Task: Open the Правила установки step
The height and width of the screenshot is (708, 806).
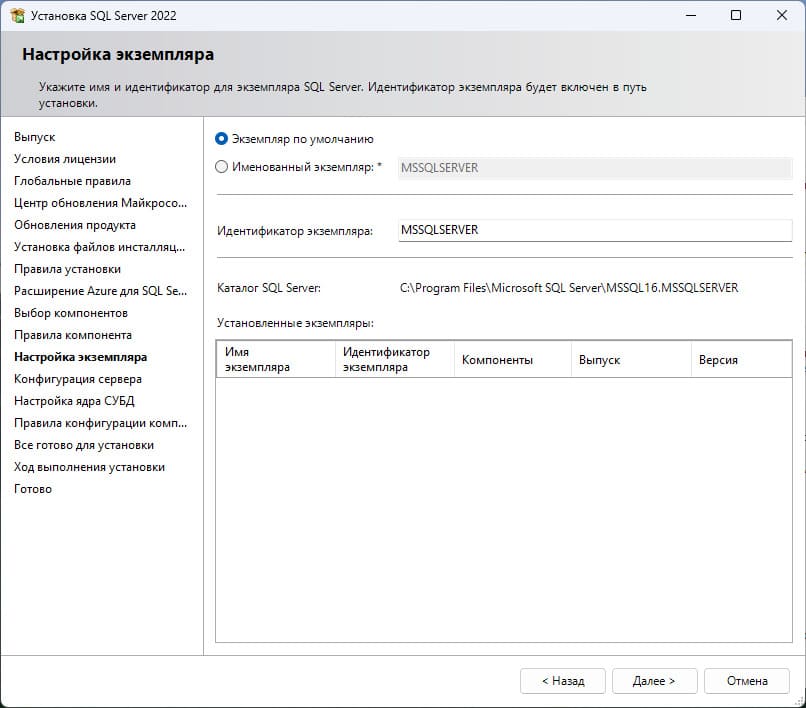Action: 67,269
